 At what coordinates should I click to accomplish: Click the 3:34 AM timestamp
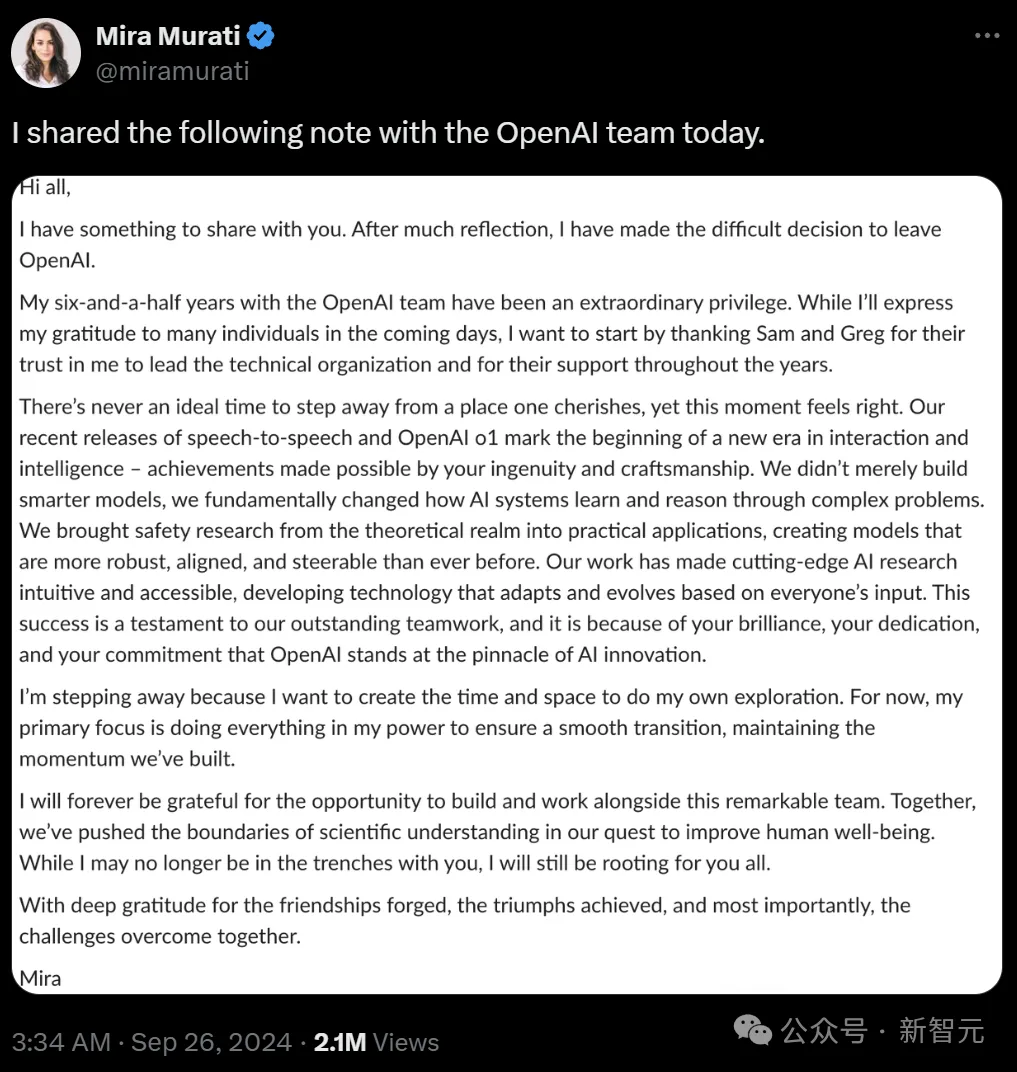[61, 1042]
